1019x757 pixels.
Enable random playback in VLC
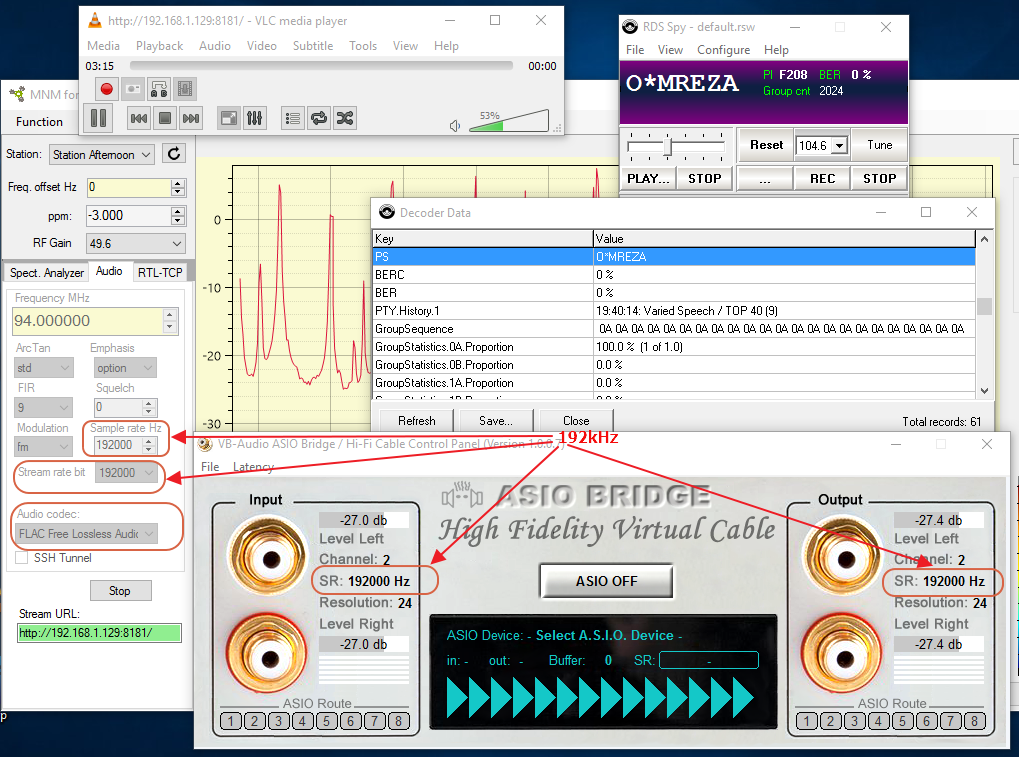coord(344,118)
